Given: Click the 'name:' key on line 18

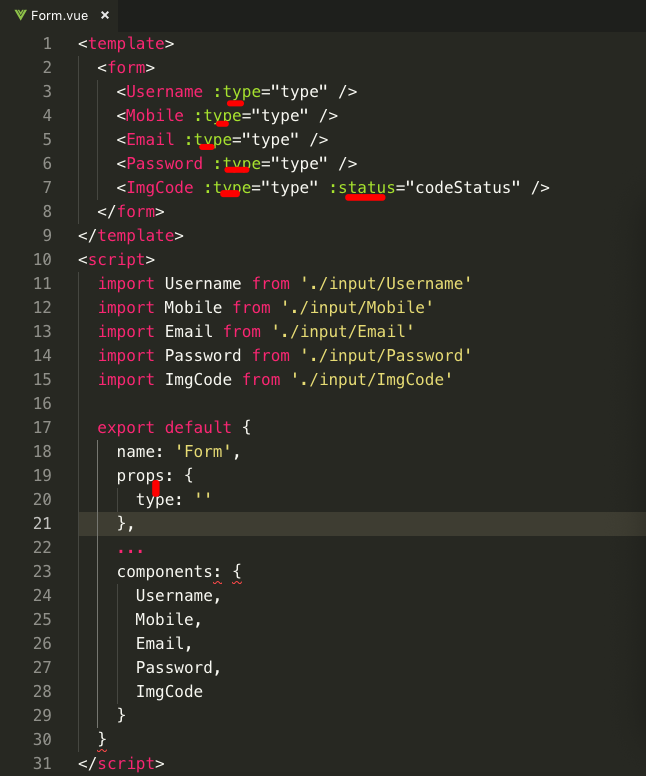Looking at the screenshot, I should tap(141, 451).
